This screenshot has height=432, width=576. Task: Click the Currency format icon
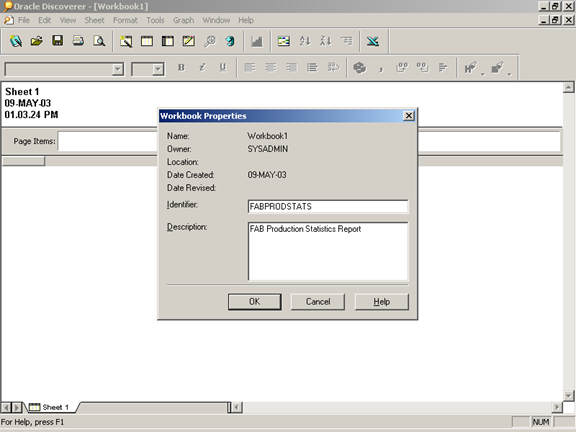360,68
